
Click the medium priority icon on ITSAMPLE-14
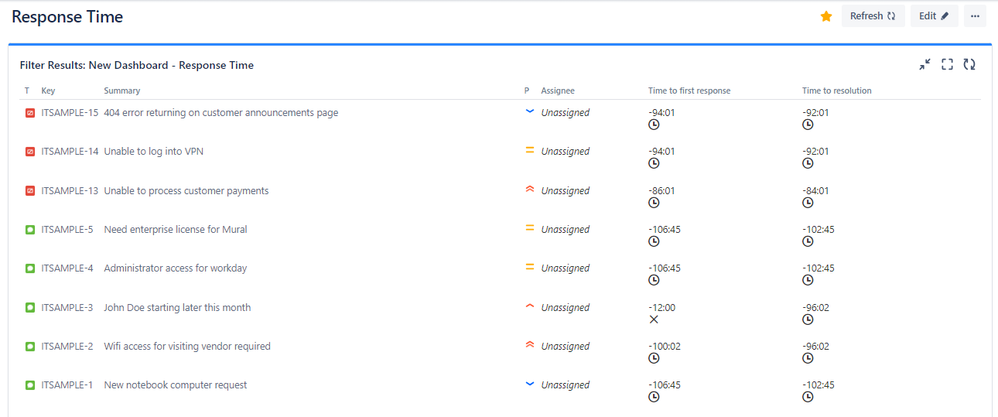click(529, 151)
